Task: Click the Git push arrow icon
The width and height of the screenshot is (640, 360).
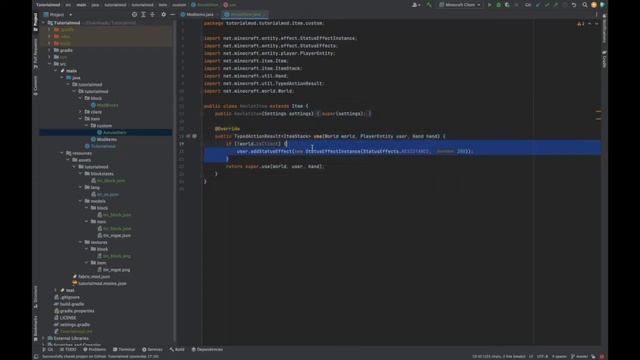Action: (x=556, y=5)
